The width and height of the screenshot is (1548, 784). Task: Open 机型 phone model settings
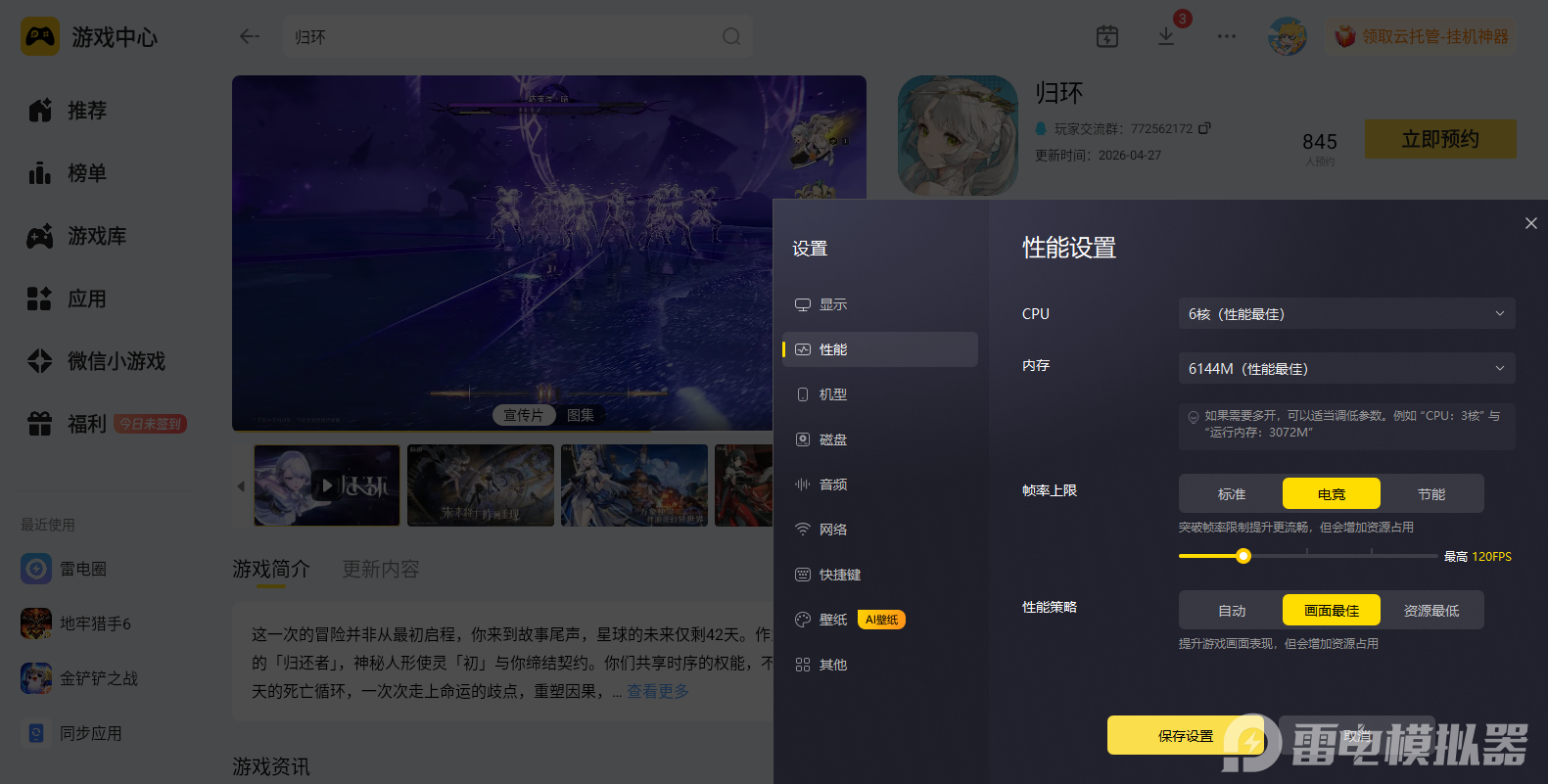tap(880, 394)
